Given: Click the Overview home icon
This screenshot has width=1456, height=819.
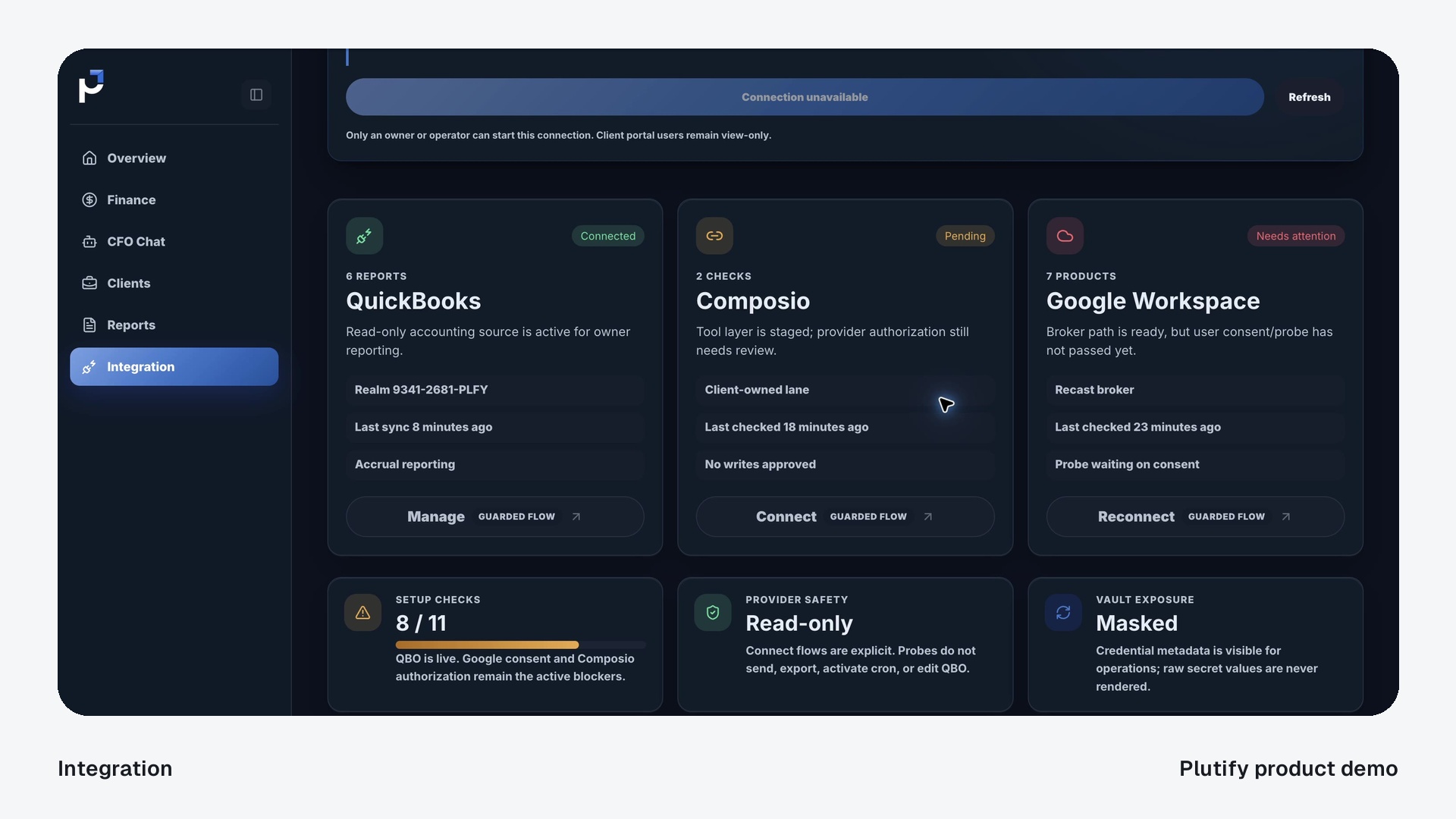Looking at the screenshot, I should [x=89, y=158].
